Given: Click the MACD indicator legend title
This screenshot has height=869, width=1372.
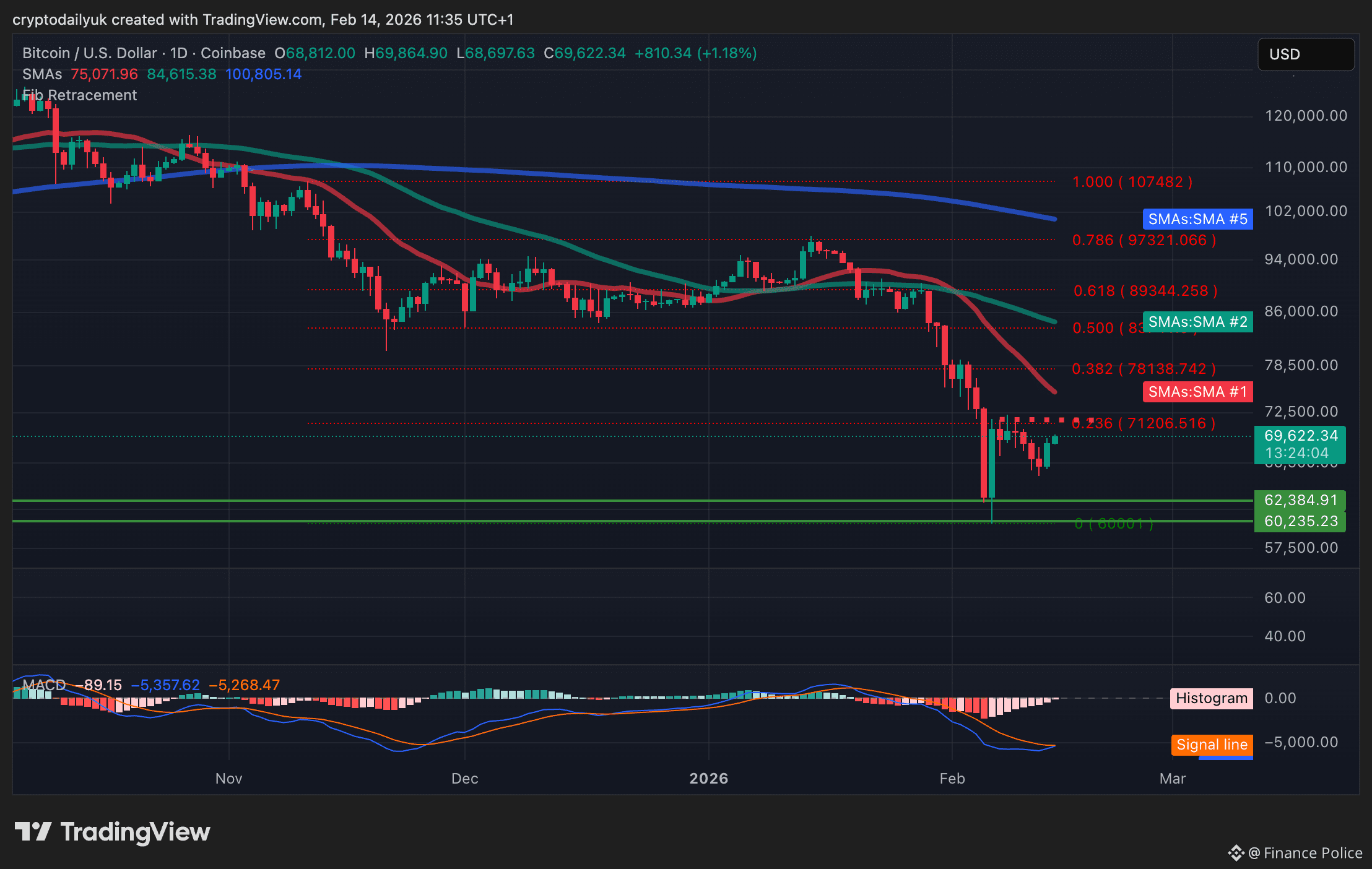Looking at the screenshot, I should 44,685.
